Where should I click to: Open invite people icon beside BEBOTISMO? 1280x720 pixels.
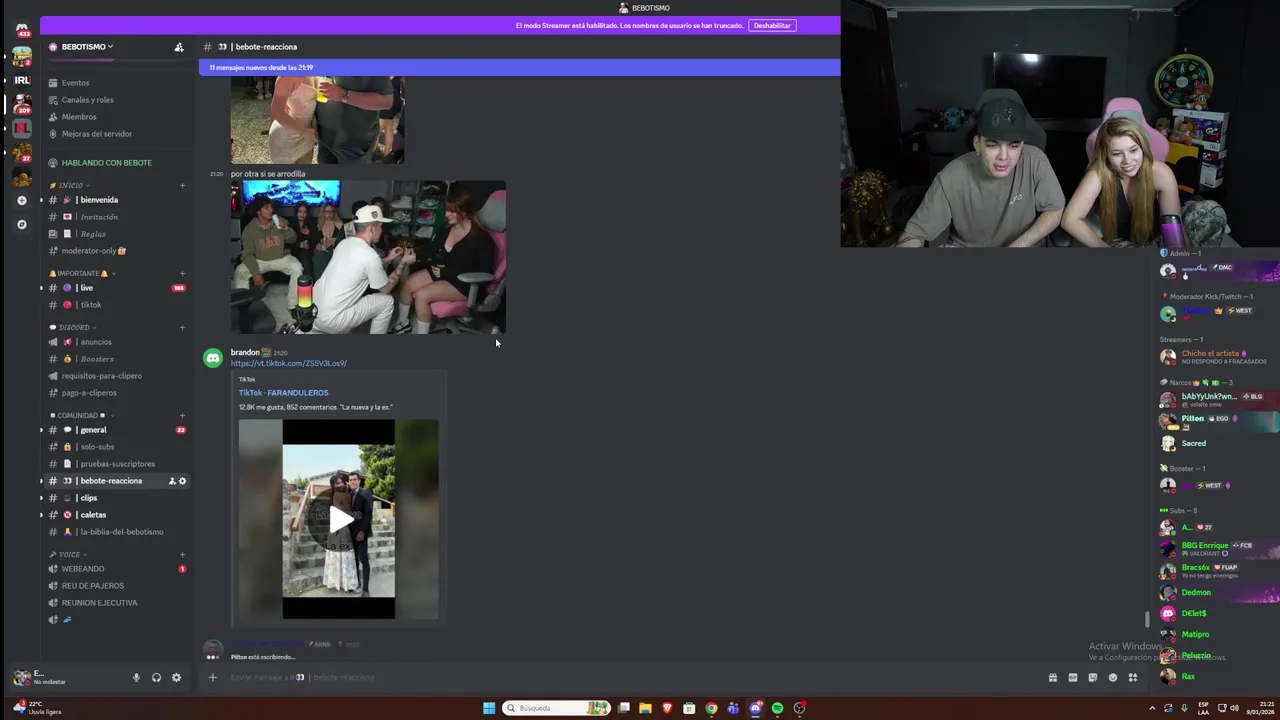[179, 47]
